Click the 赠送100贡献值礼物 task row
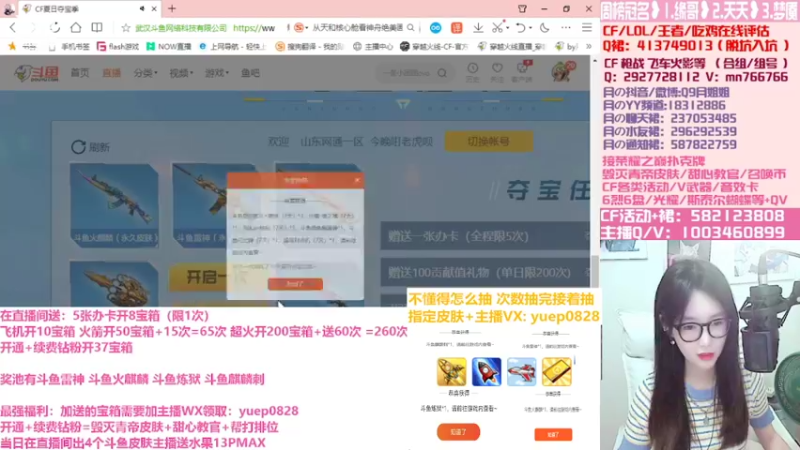This screenshot has width=800, height=450. [485, 272]
